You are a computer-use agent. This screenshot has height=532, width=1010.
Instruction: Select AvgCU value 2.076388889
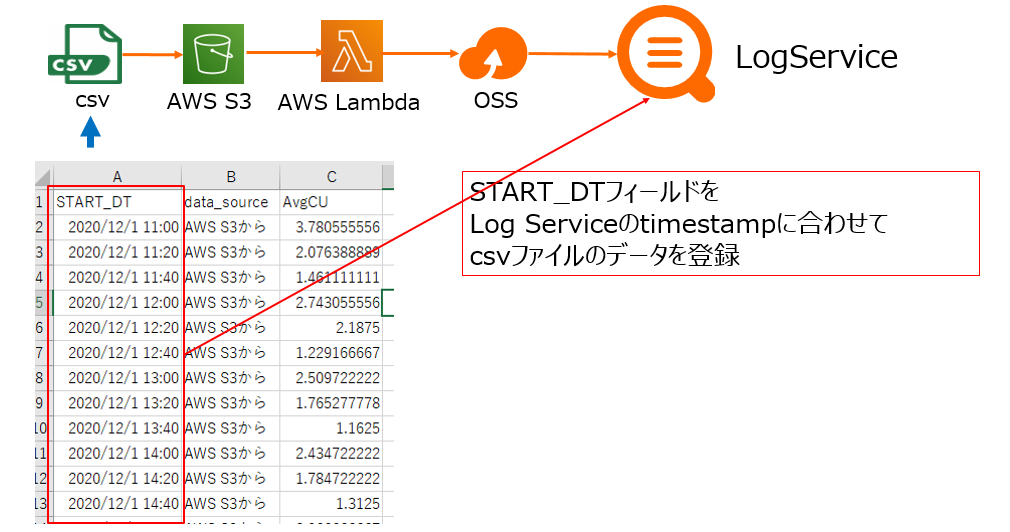click(x=331, y=252)
